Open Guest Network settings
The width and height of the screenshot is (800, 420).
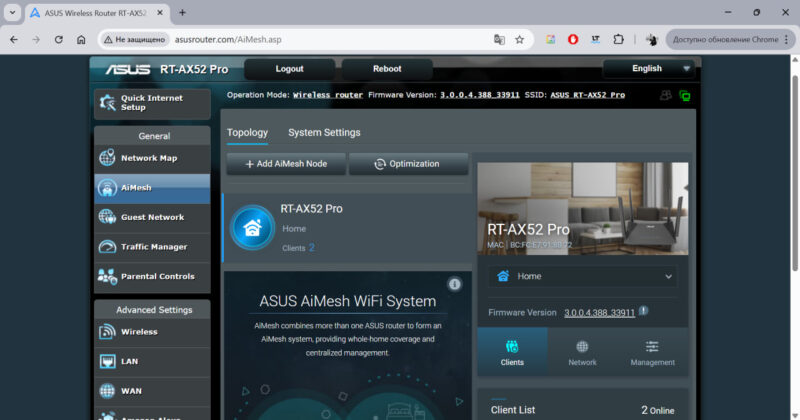pos(152,217)
